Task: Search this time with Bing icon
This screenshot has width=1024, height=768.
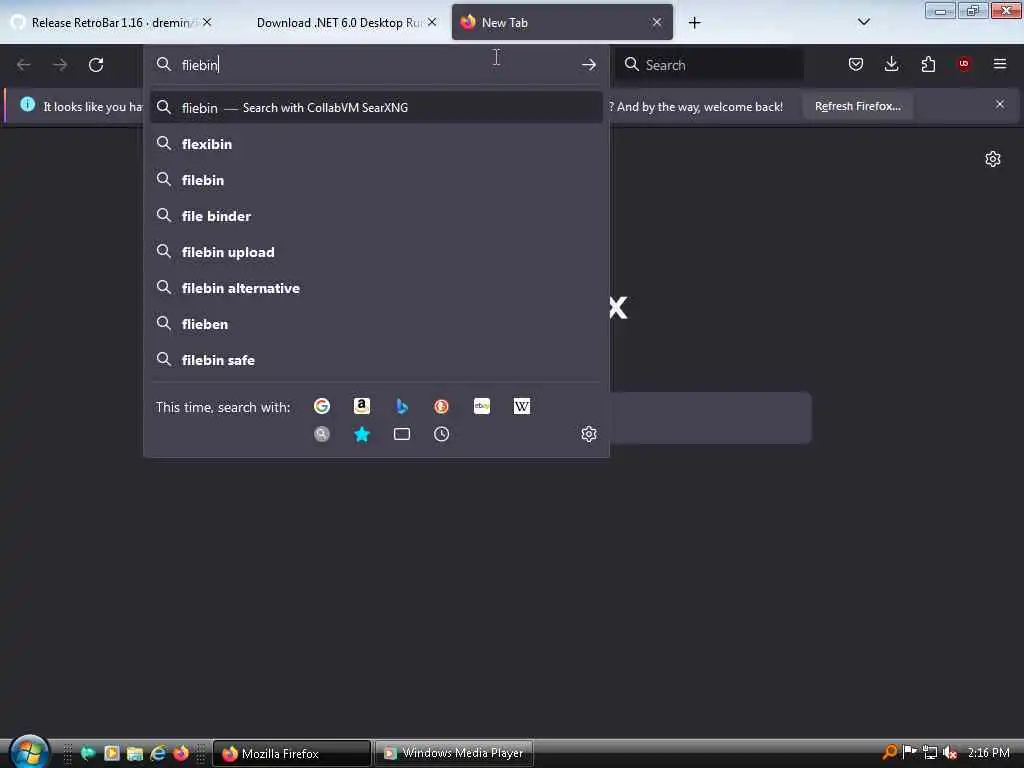Action: click(402, 406)
